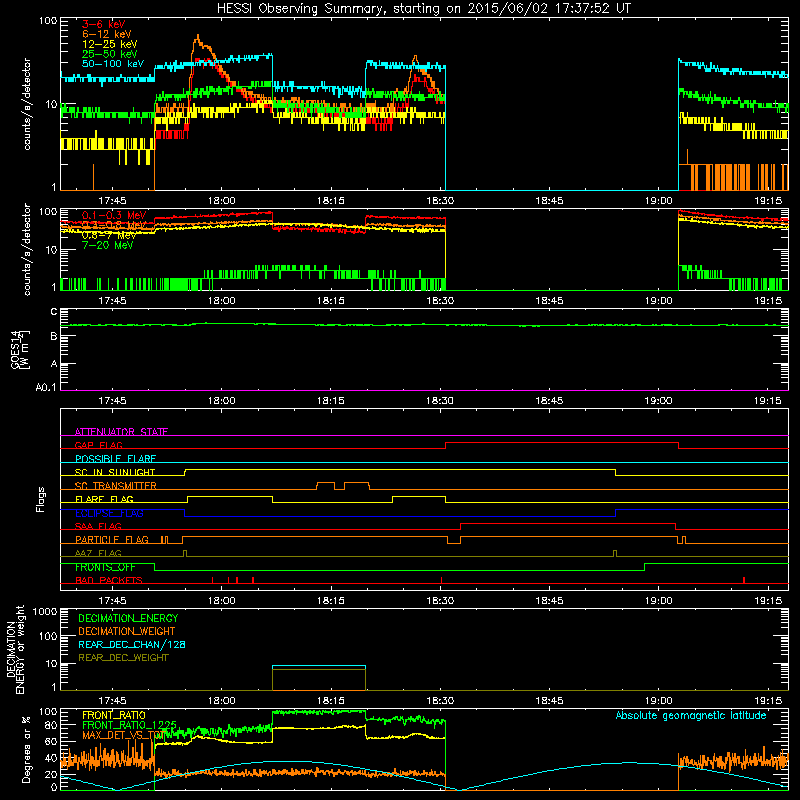
Task: Select the ECLIPSE_FLAG label
Action: pos(109,513)
